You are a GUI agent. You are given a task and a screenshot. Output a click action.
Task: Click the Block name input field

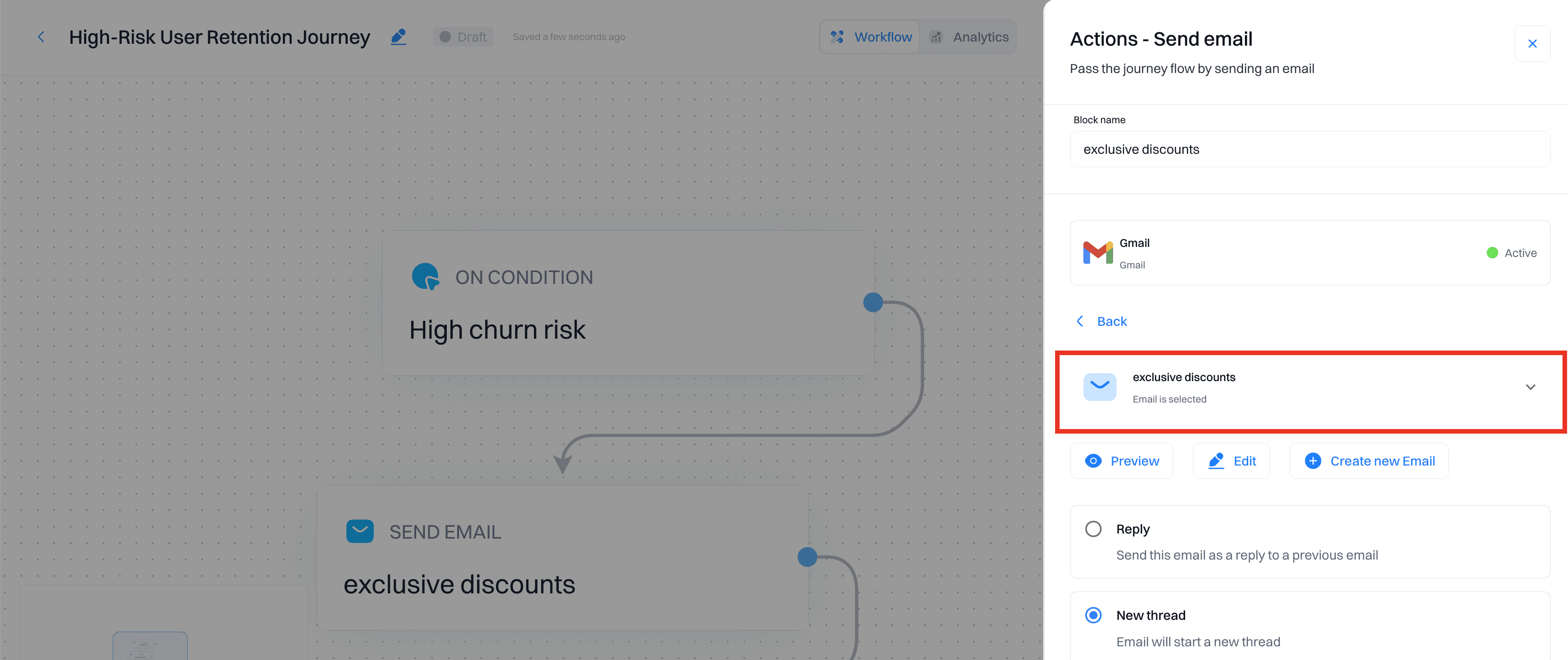coord(1309,148)
